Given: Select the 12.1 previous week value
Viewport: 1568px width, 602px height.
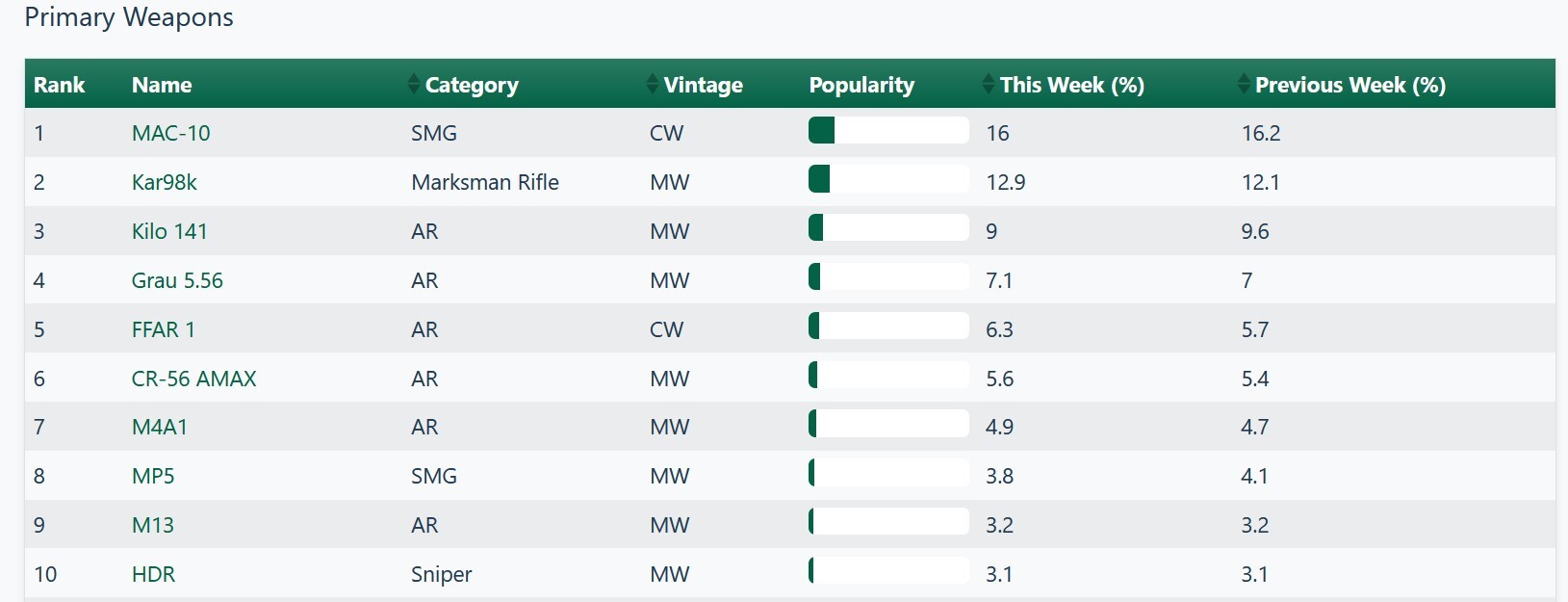Looking at the screenshot, I should tap(1260, 182).
